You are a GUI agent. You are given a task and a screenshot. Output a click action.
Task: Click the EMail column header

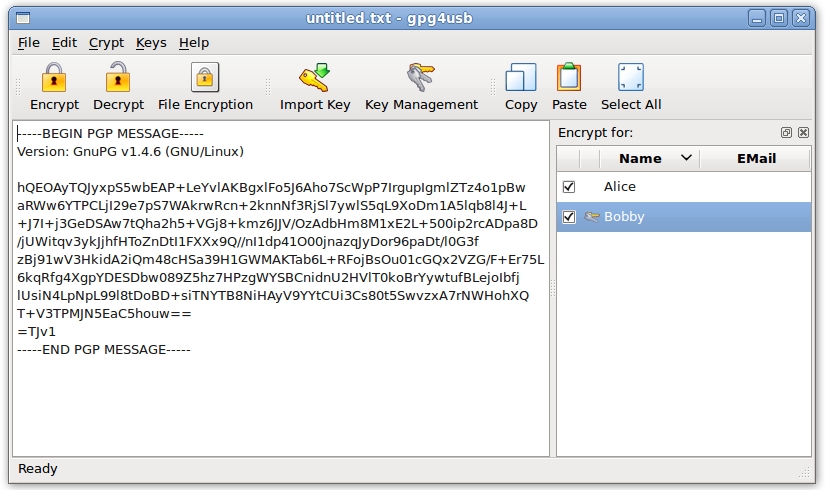tap(756, 158)
